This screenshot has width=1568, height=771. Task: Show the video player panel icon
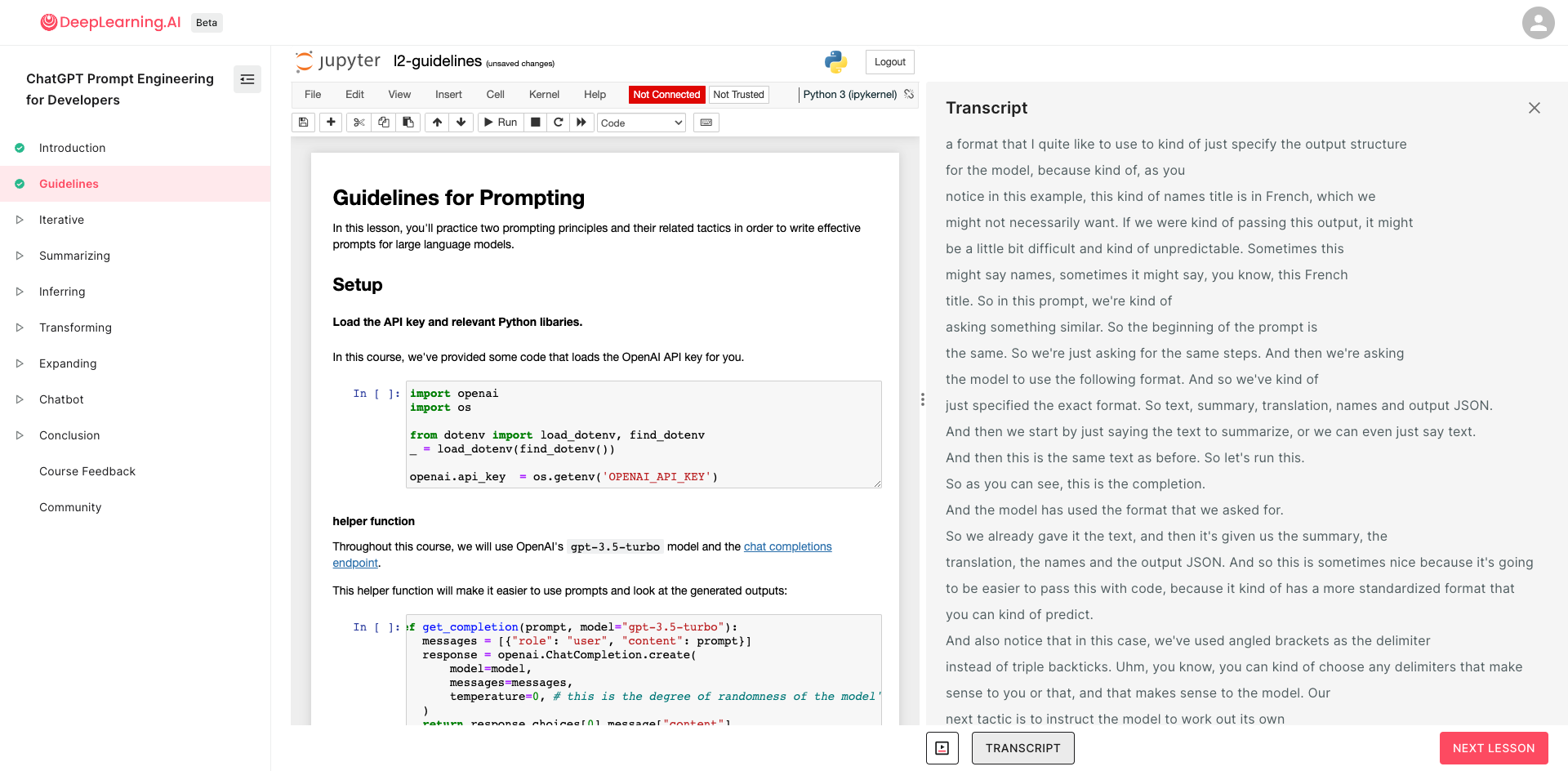pyautogui.click(x=942, y=748)
